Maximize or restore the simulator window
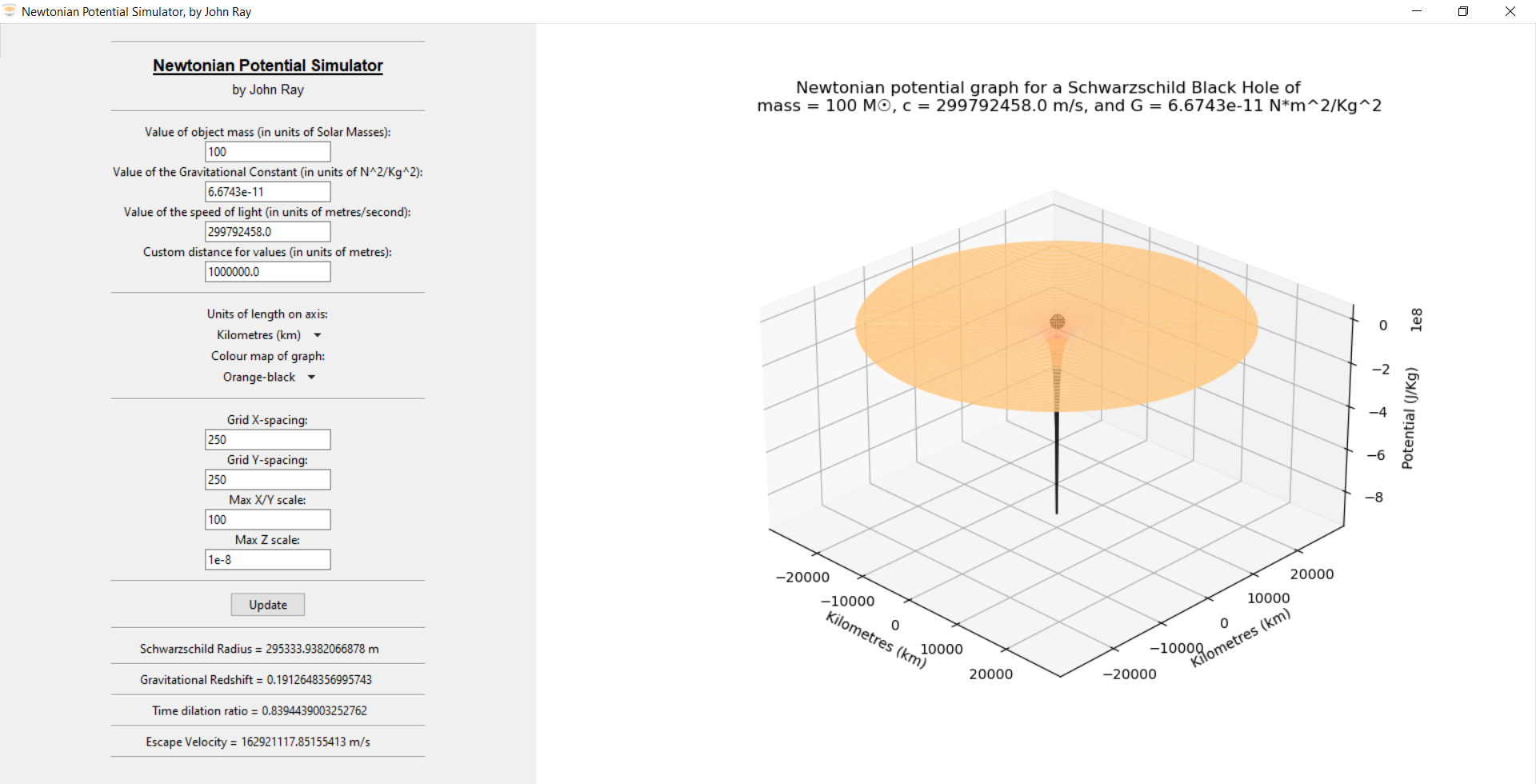 (x=1463, y=11)
